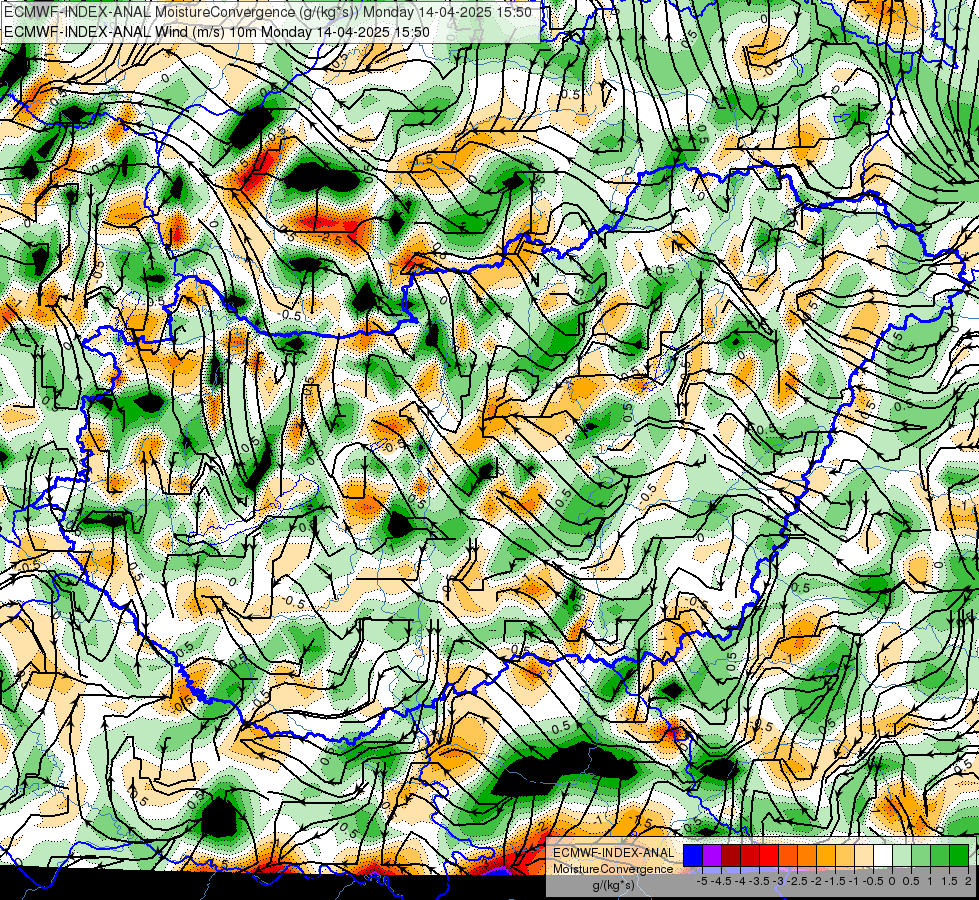The height and width of the screenshot is (900, 979).
Task: Click ECMWF-INDEX-ANAL label in legend box
Action: click(x=614, y=853)
